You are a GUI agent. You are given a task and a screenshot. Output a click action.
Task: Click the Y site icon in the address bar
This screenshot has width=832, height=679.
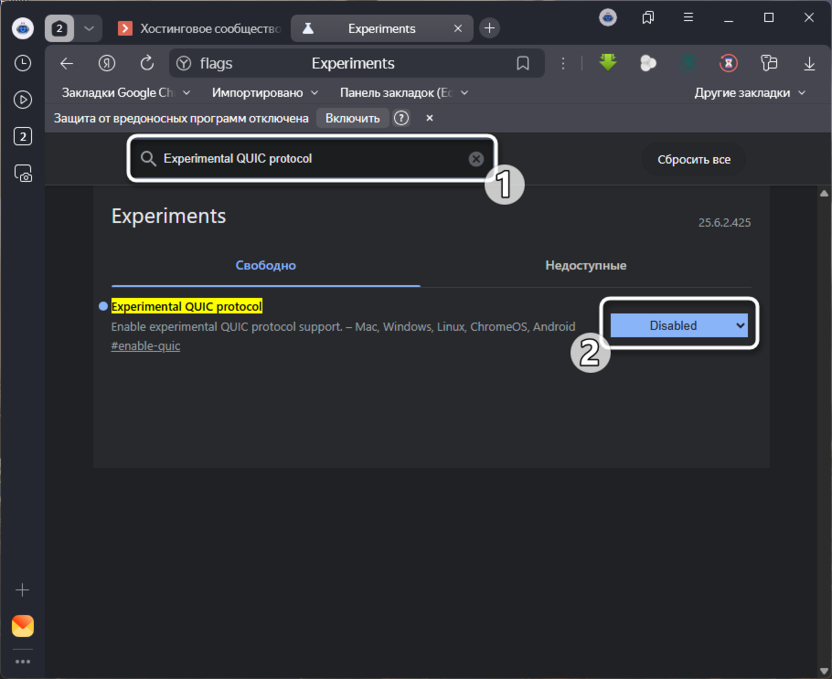pyautogui.click(x=184, y=64)
